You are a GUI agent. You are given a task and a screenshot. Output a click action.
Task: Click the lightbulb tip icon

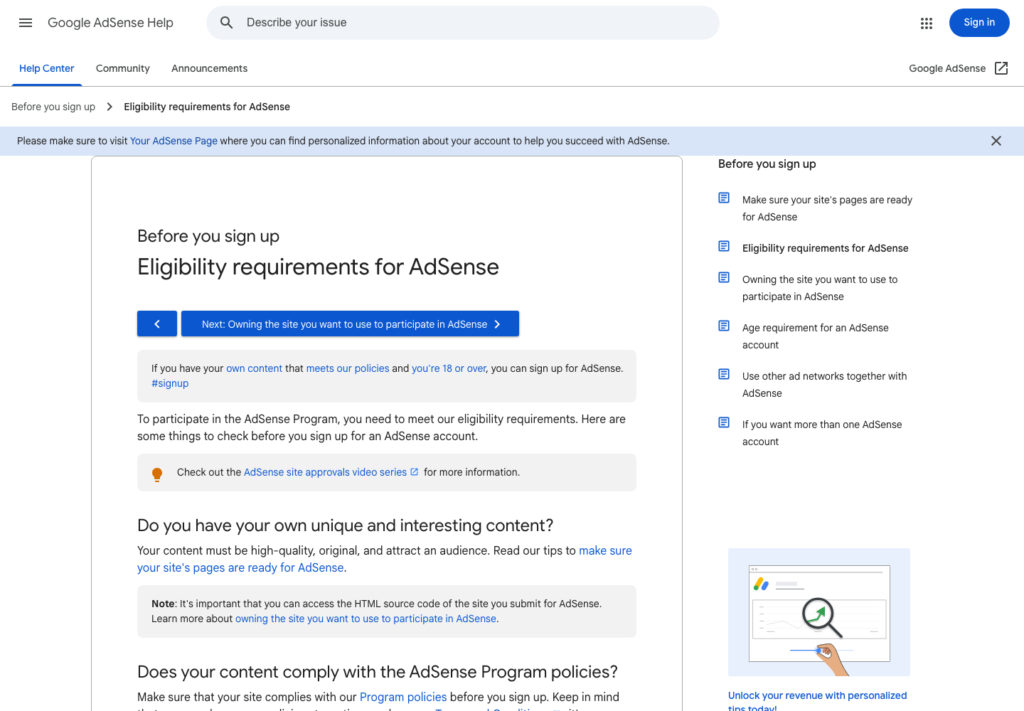157,474
